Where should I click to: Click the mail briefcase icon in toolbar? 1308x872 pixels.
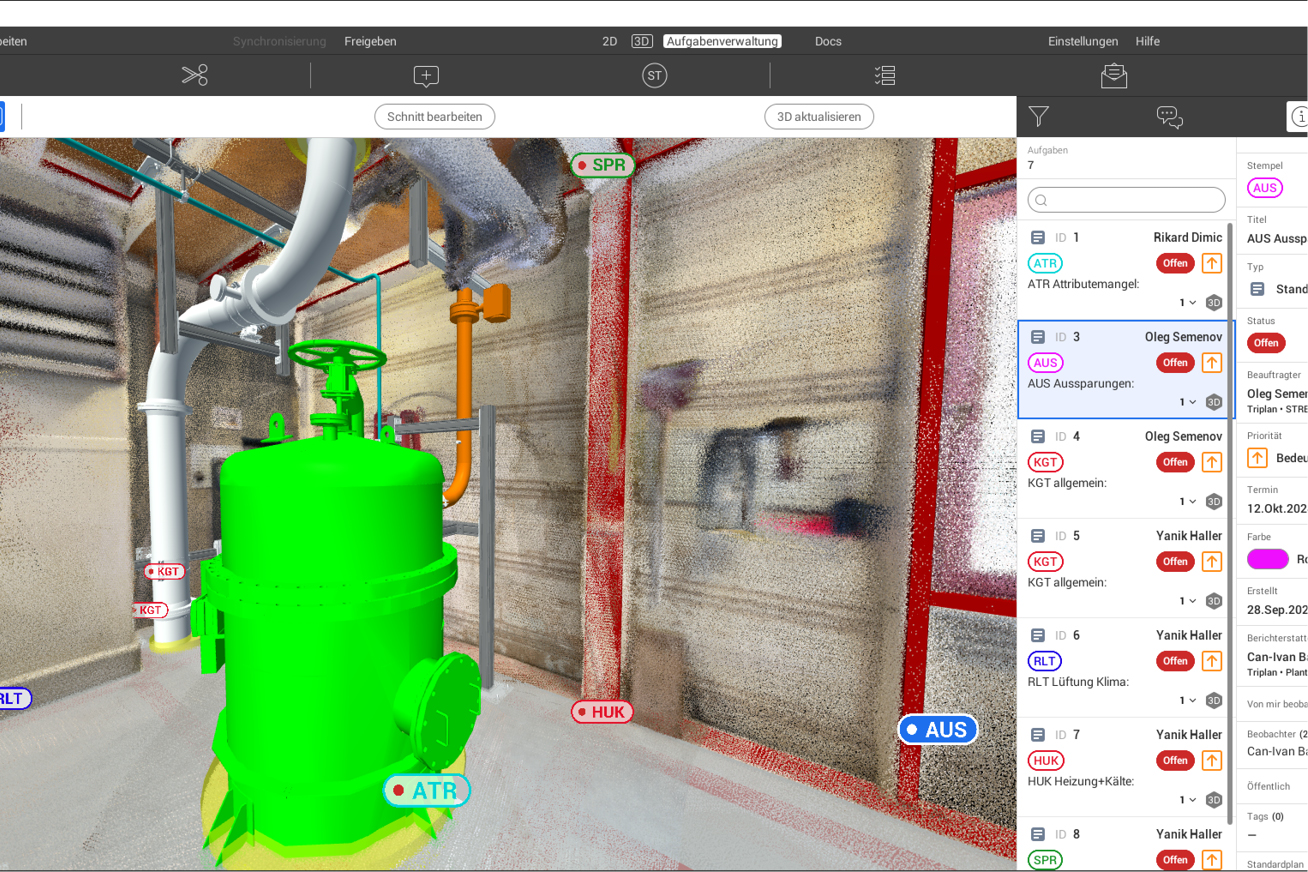(x=1114, y=75)
